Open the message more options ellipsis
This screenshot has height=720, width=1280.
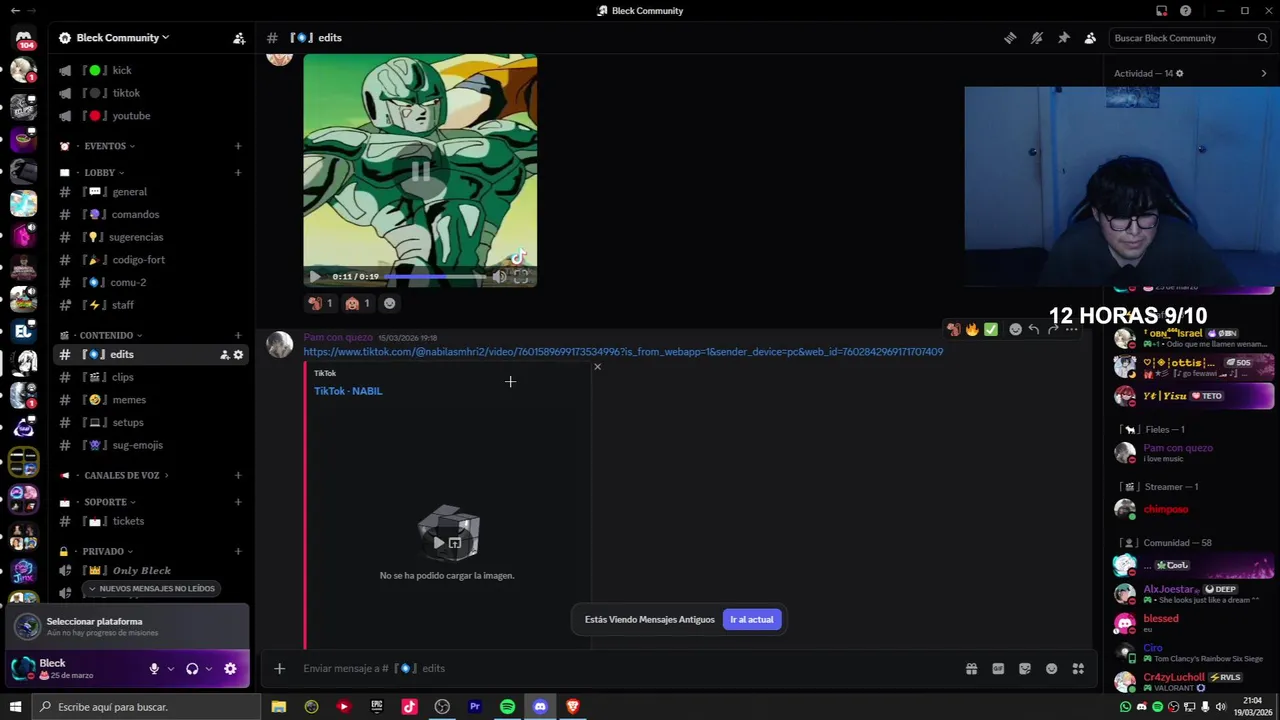[x=1071, y=329]
